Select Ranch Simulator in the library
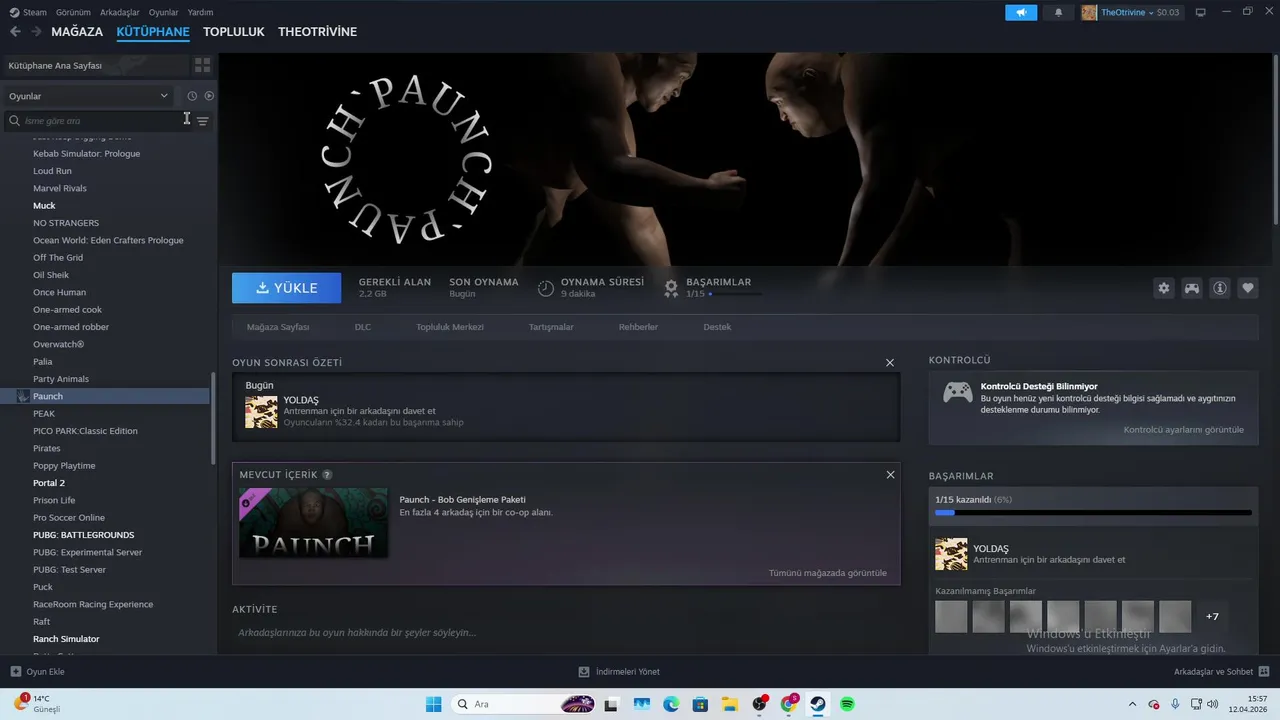1280x720 pixels. coord(66,639)
